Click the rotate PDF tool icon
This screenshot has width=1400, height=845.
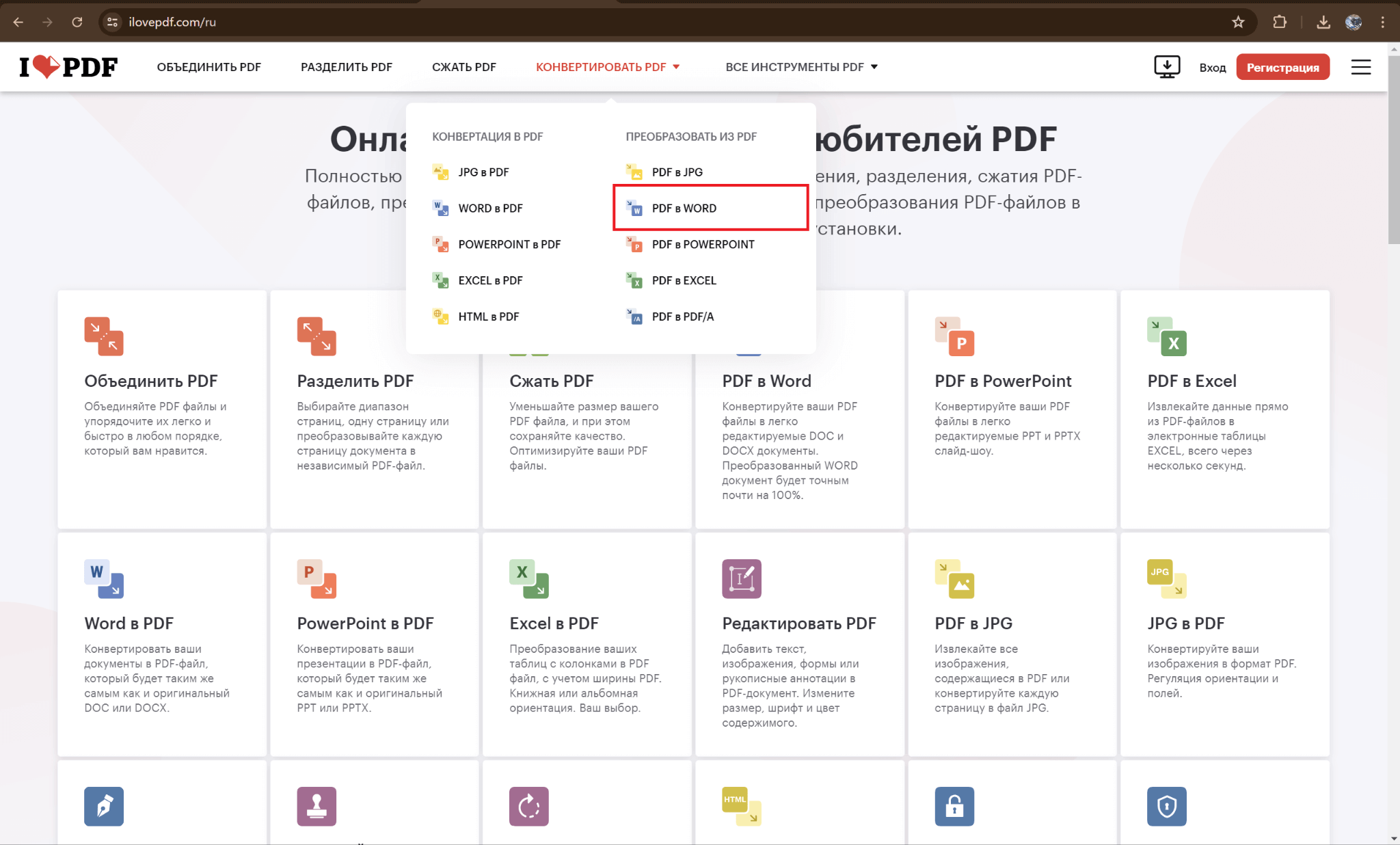(528, 807)
